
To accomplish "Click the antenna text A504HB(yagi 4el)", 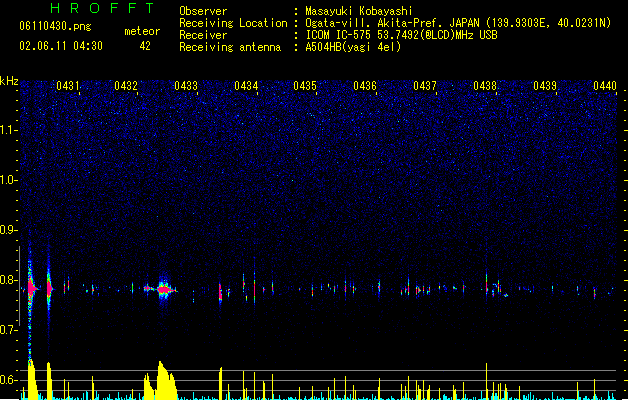I will (x=353, y=47).
